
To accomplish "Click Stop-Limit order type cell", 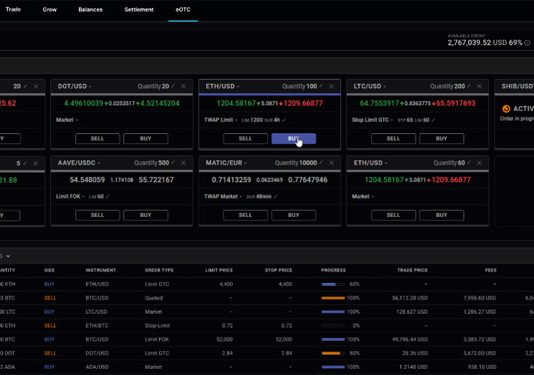I will [157, 326].
